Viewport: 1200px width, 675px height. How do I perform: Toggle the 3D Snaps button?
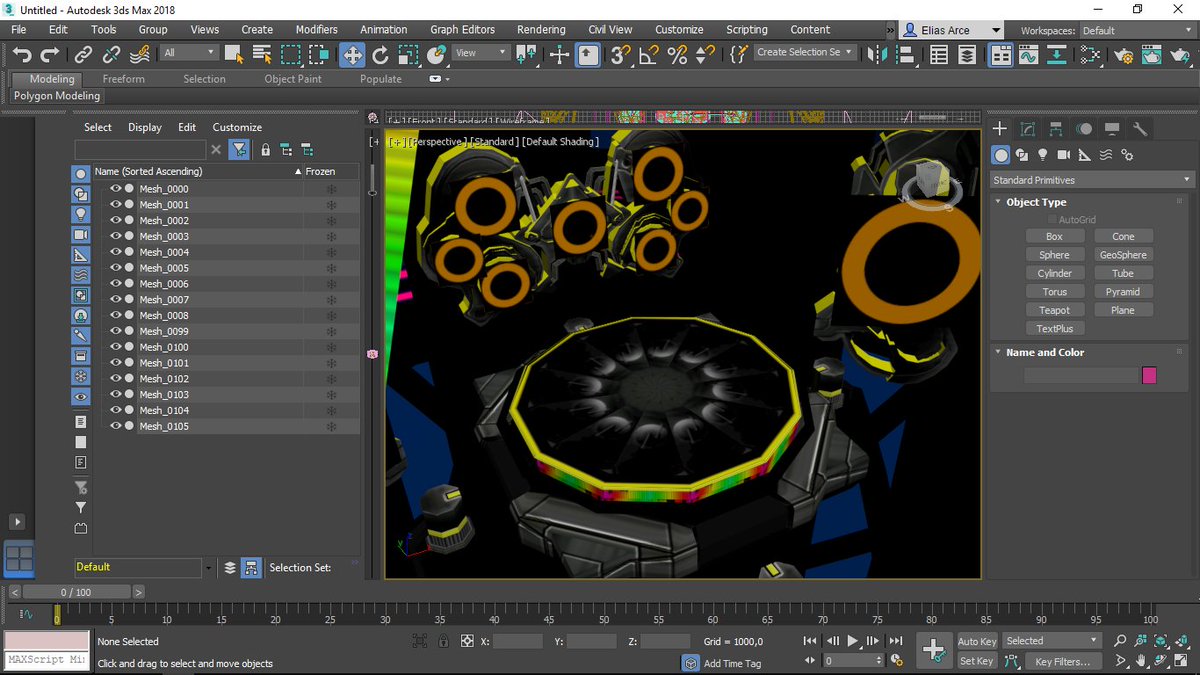(x=620, y=55)
